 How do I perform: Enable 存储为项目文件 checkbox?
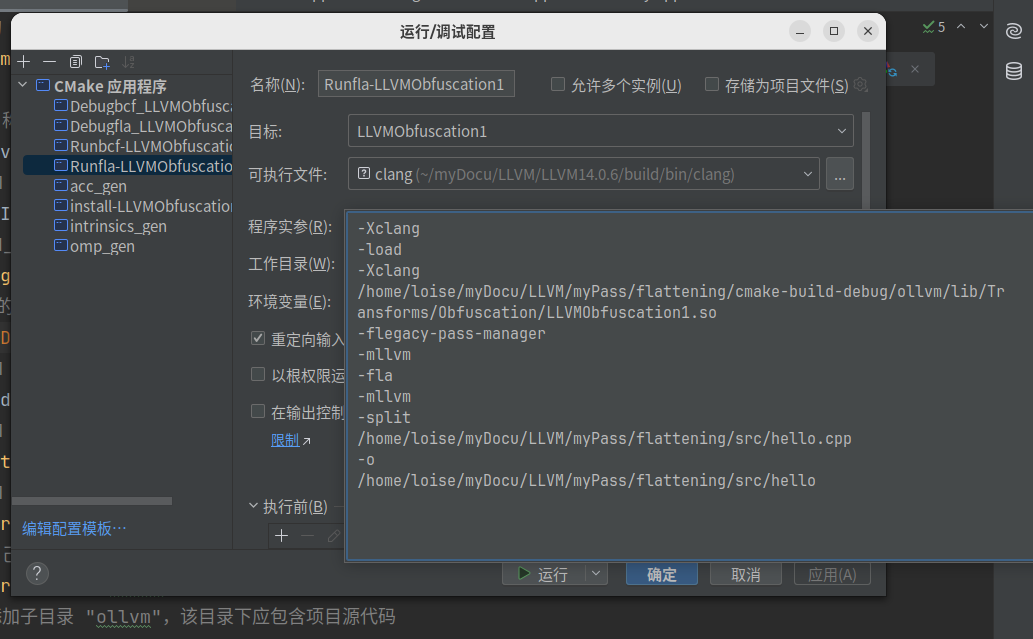[x=712, y=84]
